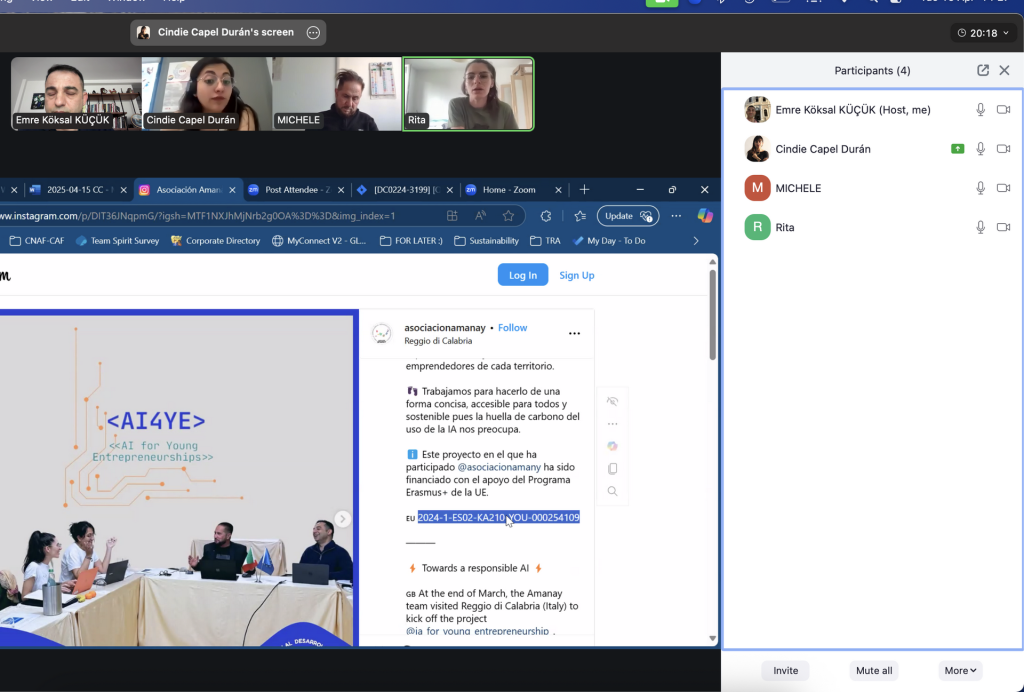
Task: Toggle Emre Köksal KÜÇÜK's microphone
Action: tap(980, 110)
